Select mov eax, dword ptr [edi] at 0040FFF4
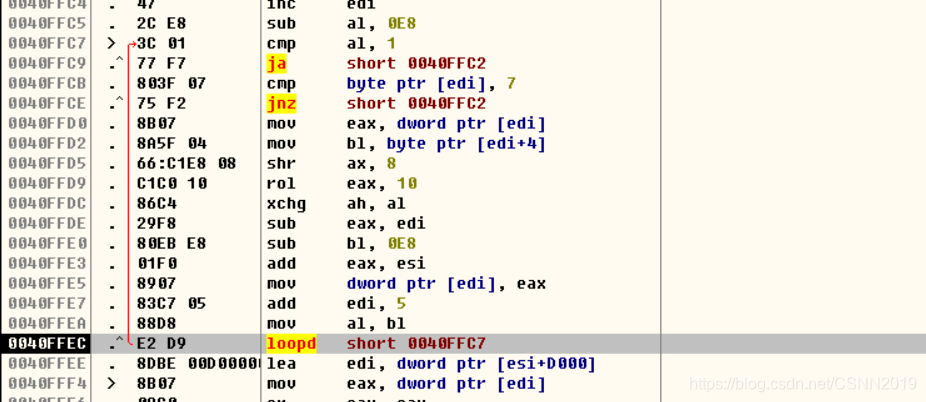Screen dimensions: 926x402 406,384
